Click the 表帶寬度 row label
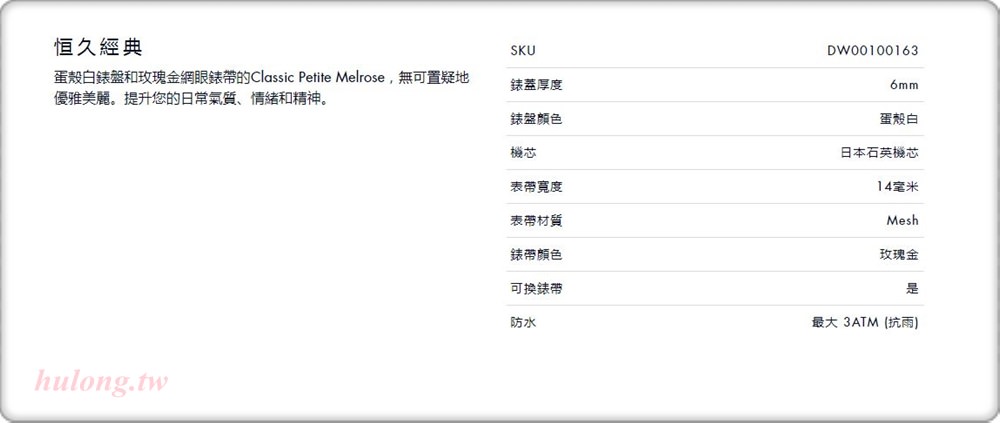The height and width of the screenshot is (423, 1000). pyautogui.click(x=536, y=187)
